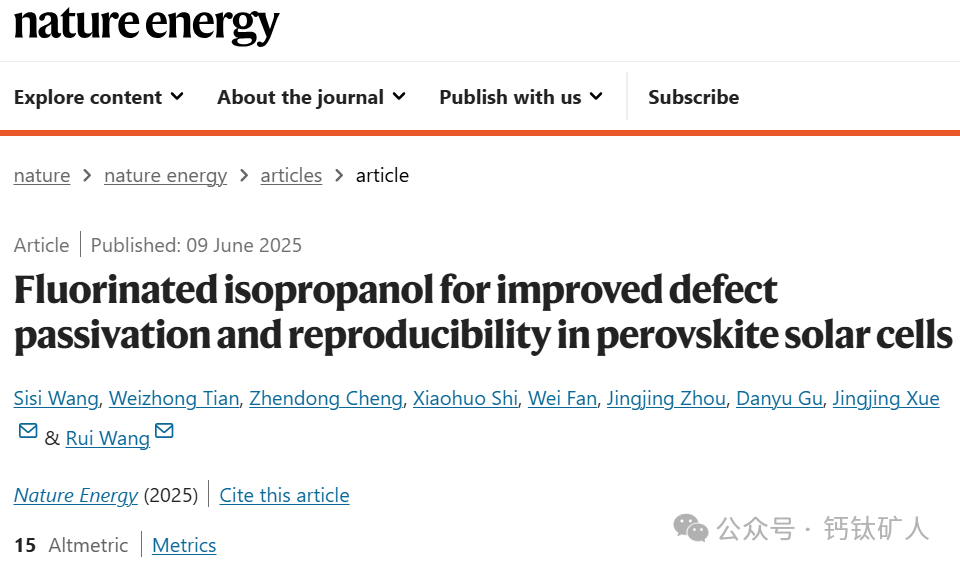
Task: Click email icon next to Rui Wang
Action: [164, 432]
